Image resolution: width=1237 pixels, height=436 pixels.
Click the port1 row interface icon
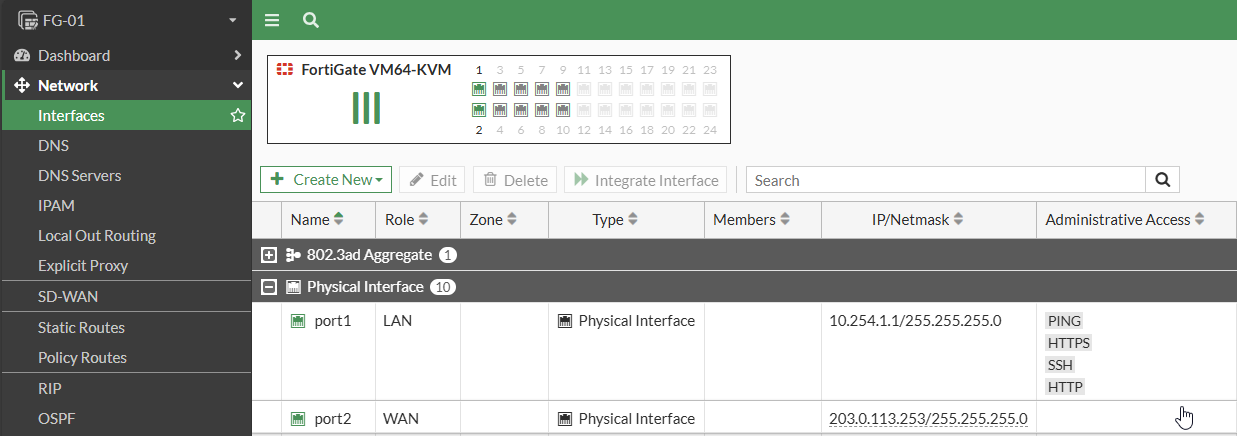coord(298,321)
